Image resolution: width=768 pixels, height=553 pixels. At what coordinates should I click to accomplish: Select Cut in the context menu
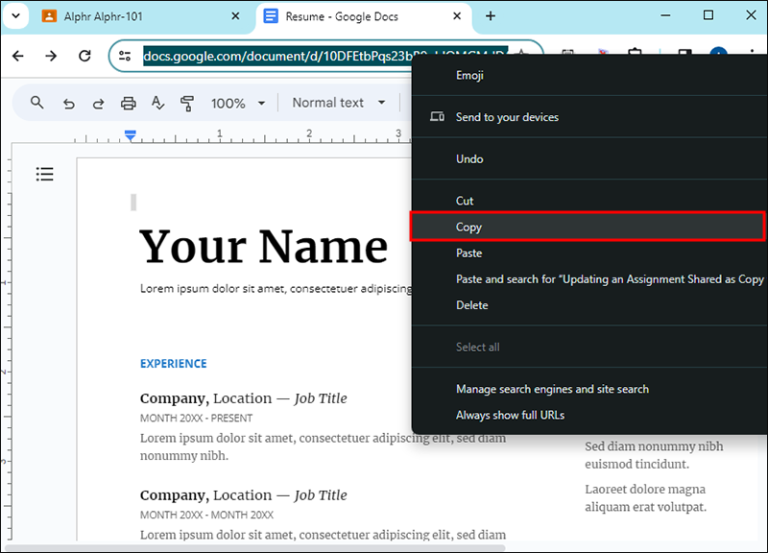(465, 201)
